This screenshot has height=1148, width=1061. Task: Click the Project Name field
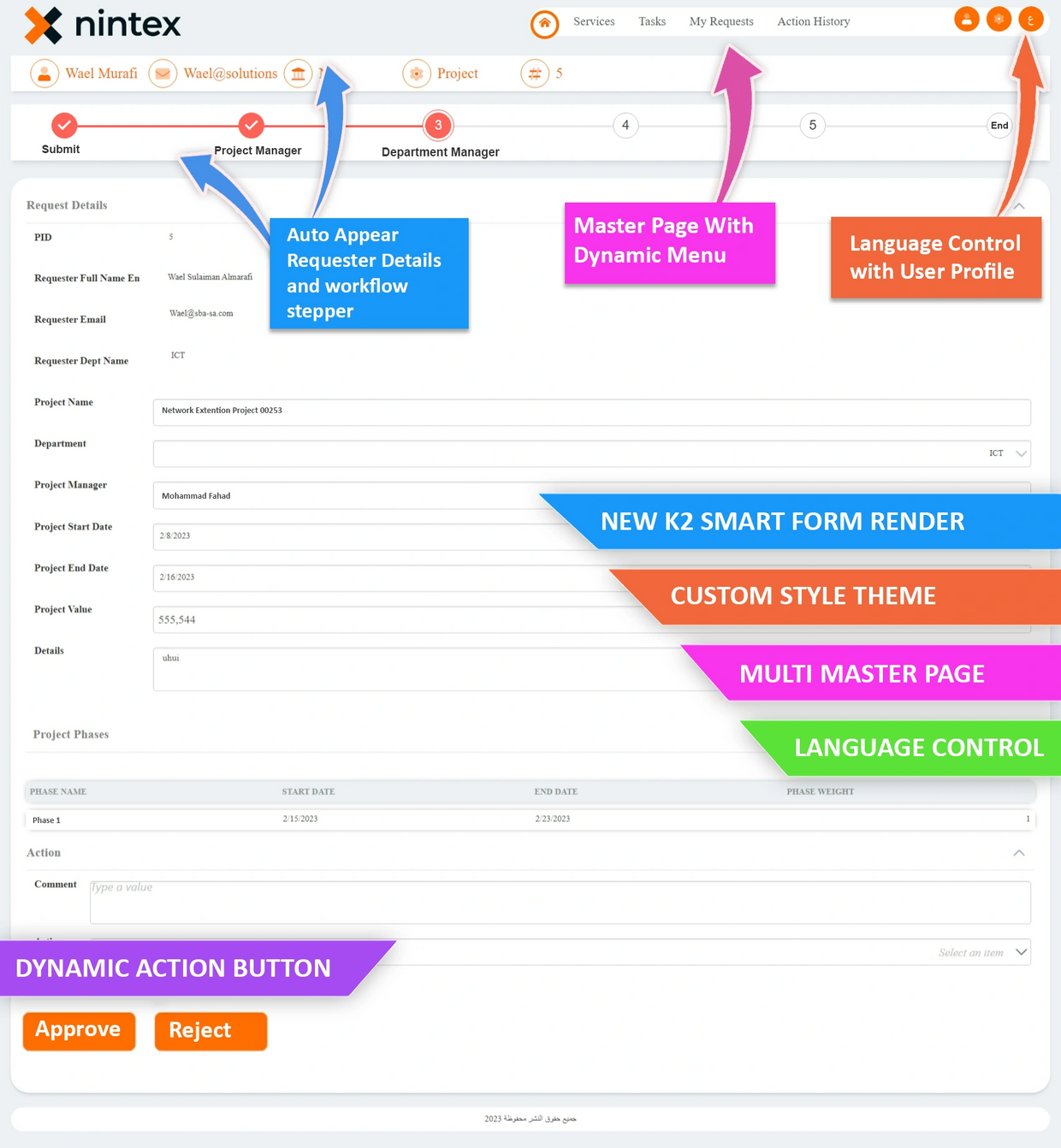click(x=592, y=411)
